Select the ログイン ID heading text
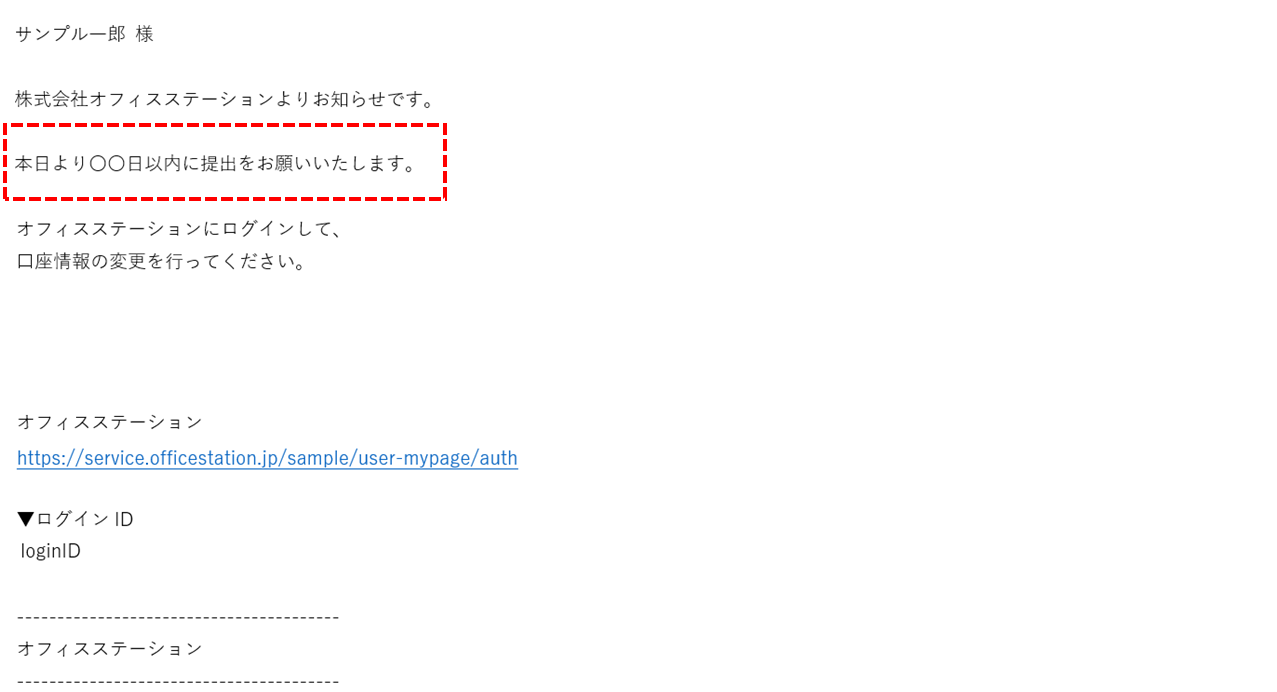This screenshot has width=1277, height=692. [84, 519]
